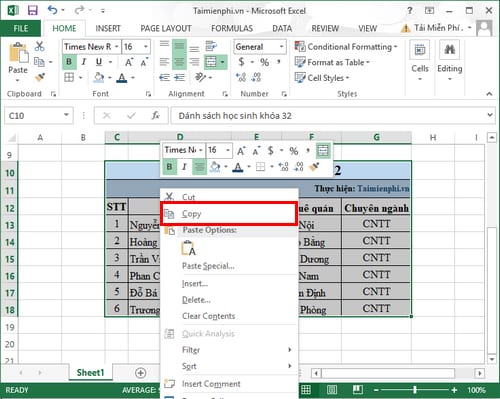Expand the Cell Styles dropdown
This screenshot has width=500, height=399.
(x=347, y=78)
